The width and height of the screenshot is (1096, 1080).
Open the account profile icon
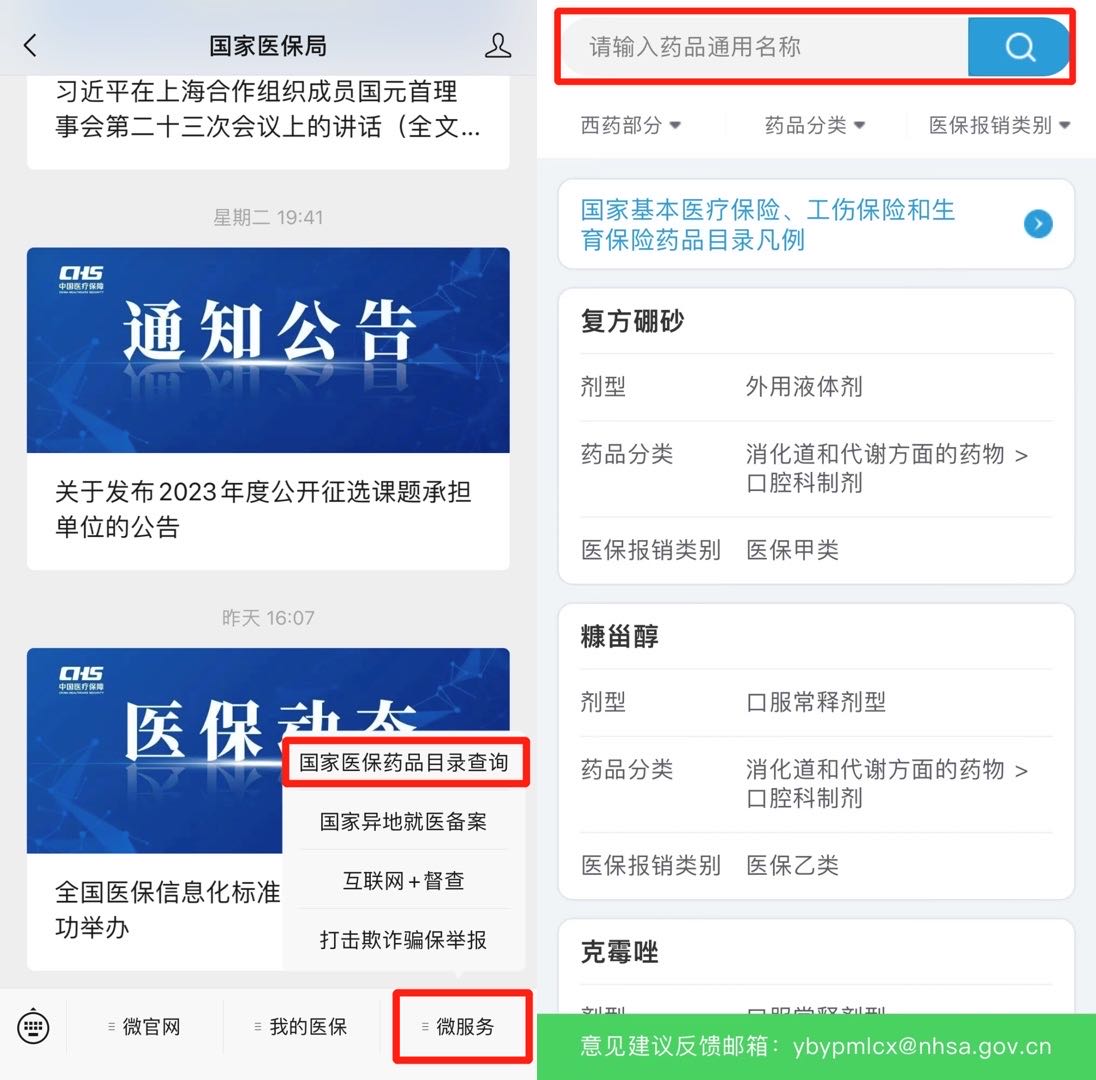tap(498, 45)
